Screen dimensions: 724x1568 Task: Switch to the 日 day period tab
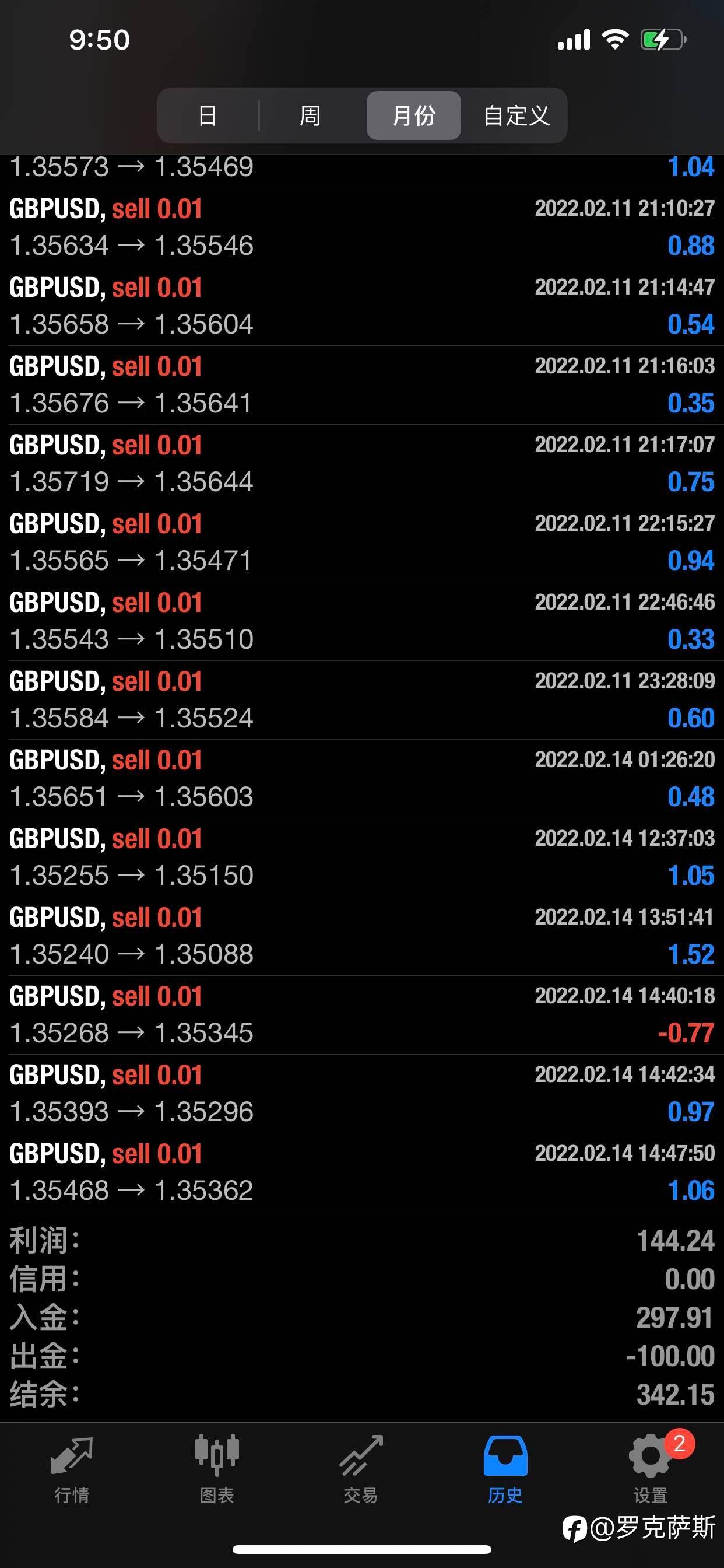pyautogui.click(x=208, y=116)
